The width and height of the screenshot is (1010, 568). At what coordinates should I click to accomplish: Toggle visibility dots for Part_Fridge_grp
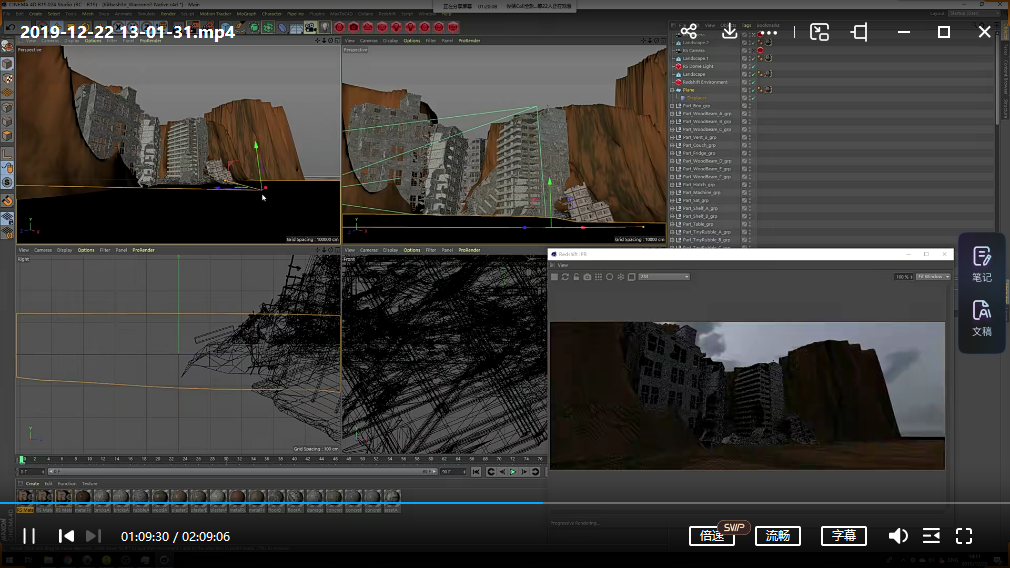750,153
